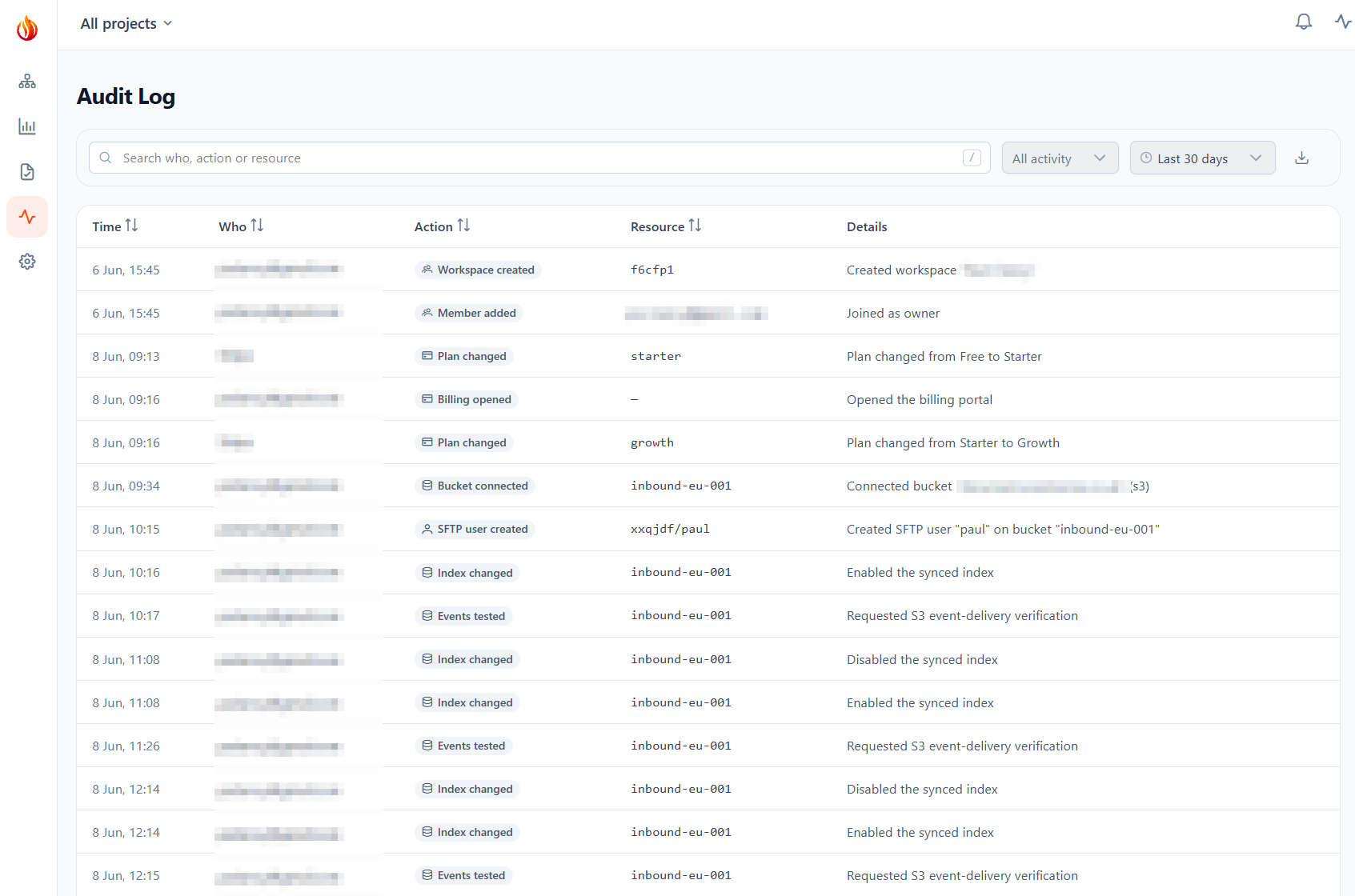Sort by Who column arrows
The width and height of the screenshot is (1355, 896).
pyautogui.click(x=257, y=226)
